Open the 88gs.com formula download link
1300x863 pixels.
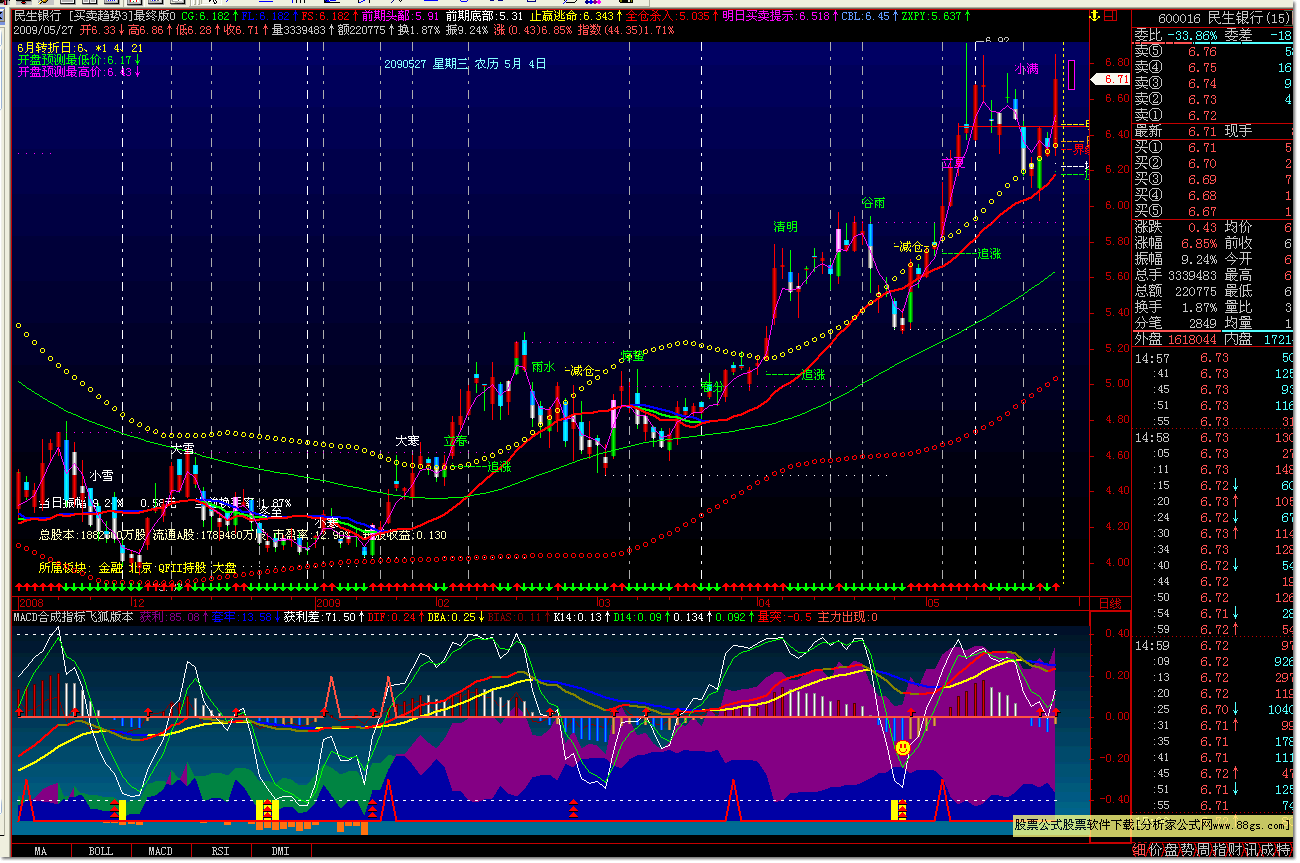pyautogui.click(x=1153, y=826)
